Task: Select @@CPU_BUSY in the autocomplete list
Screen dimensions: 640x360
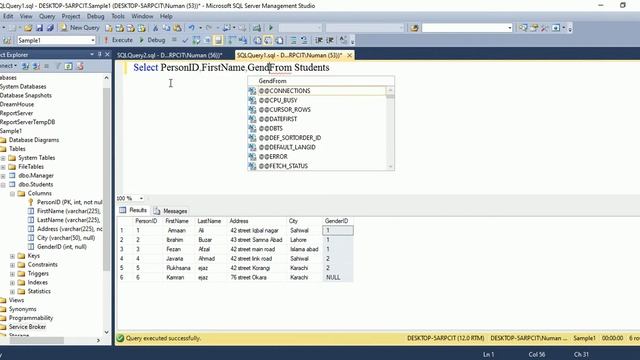Action: pos(317,100)
